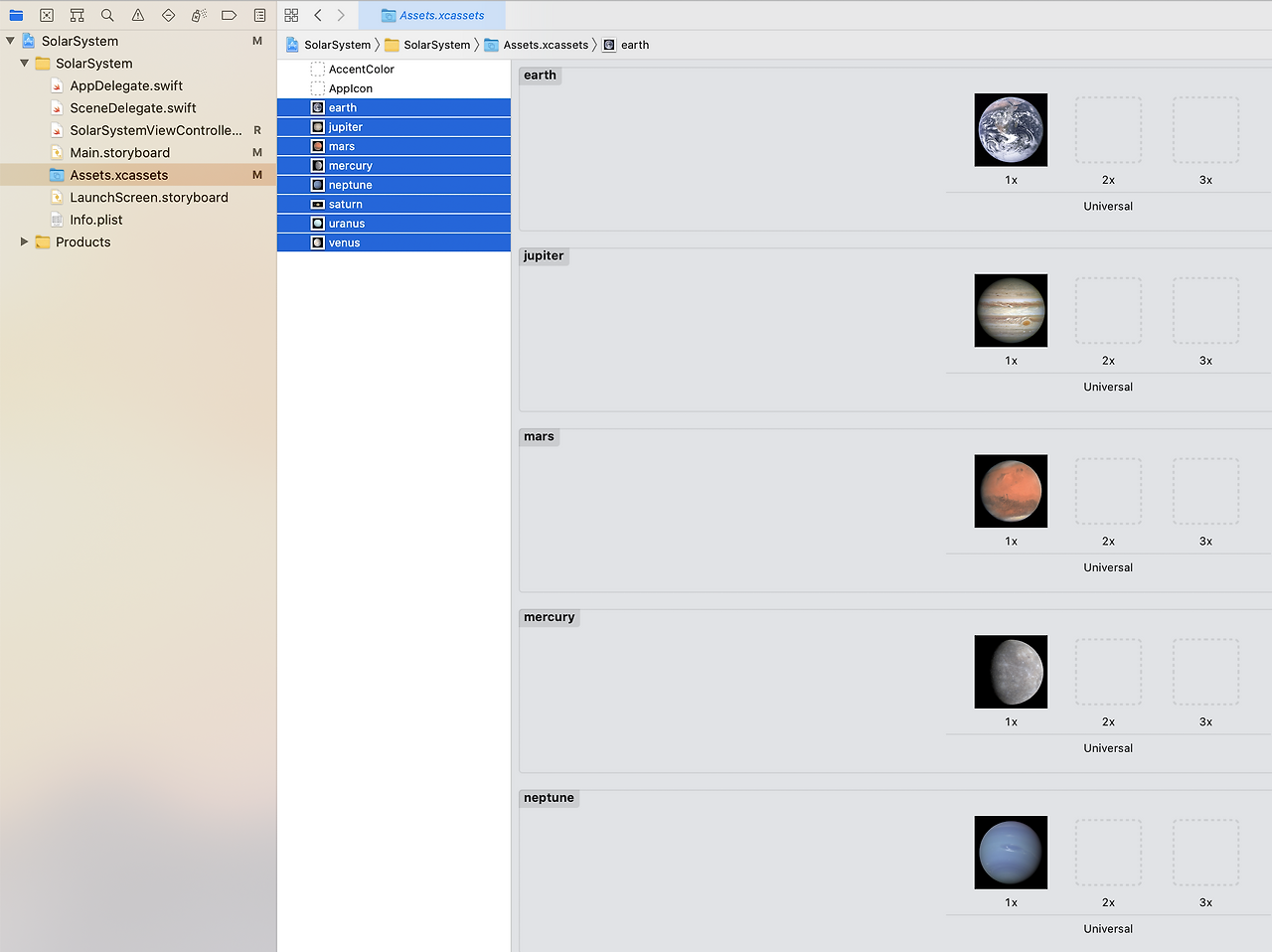Screen dimensions: 1272x952
Task: Select the empty 2x slot for jupiter
Action: [1108, 311]
